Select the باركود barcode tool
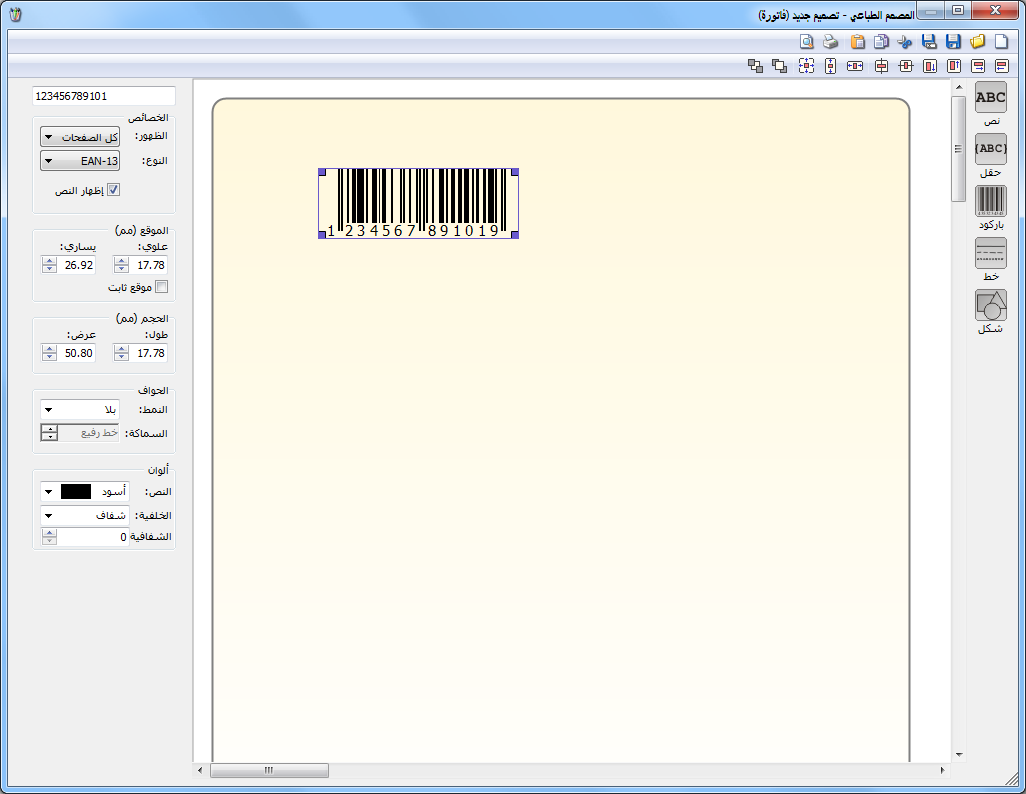1026x794 pixels. (991, 201)
